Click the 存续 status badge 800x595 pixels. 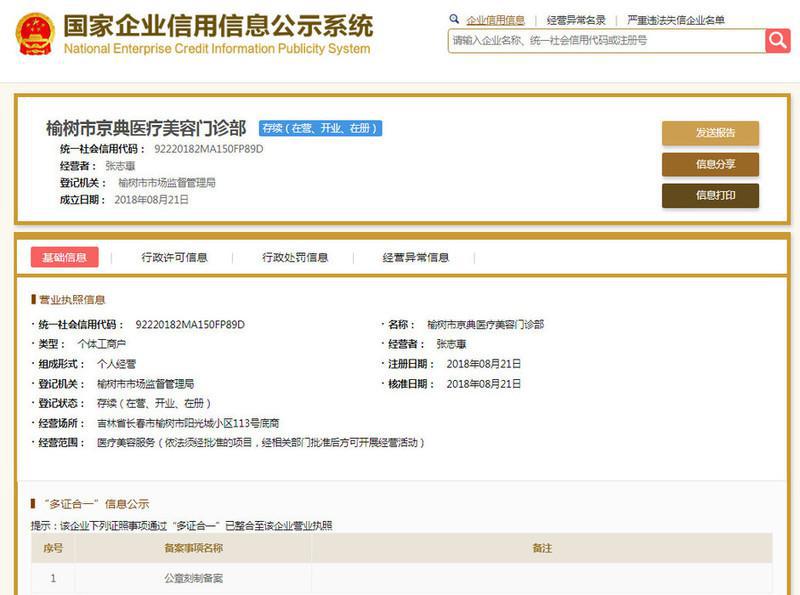(x=320, y=129)
